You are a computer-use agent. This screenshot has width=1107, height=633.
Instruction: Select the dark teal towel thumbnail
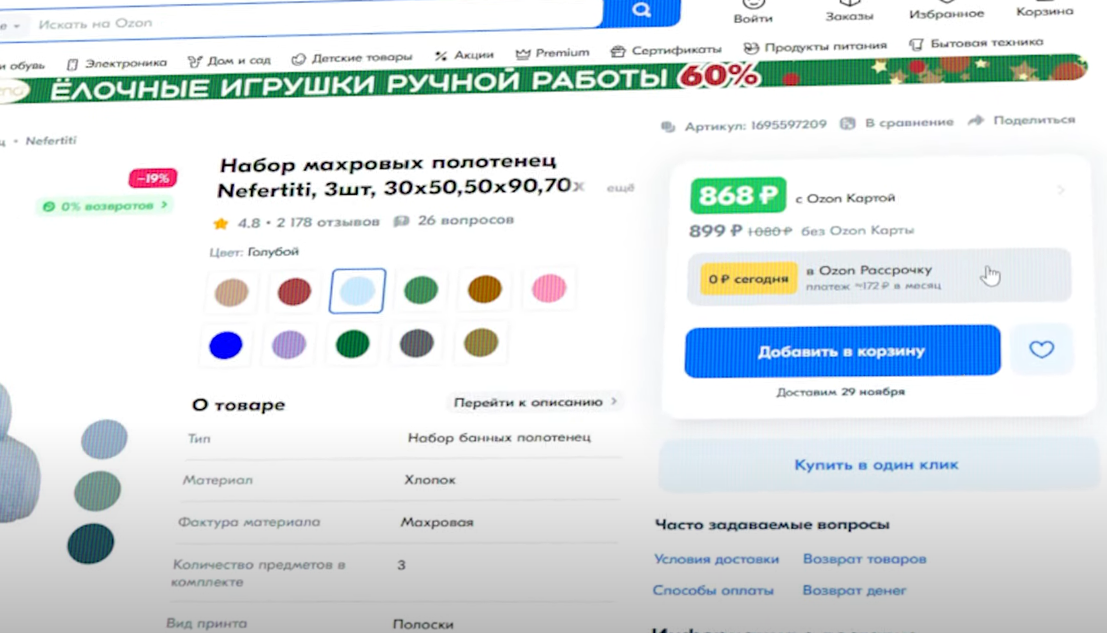[x=90, y=543]
